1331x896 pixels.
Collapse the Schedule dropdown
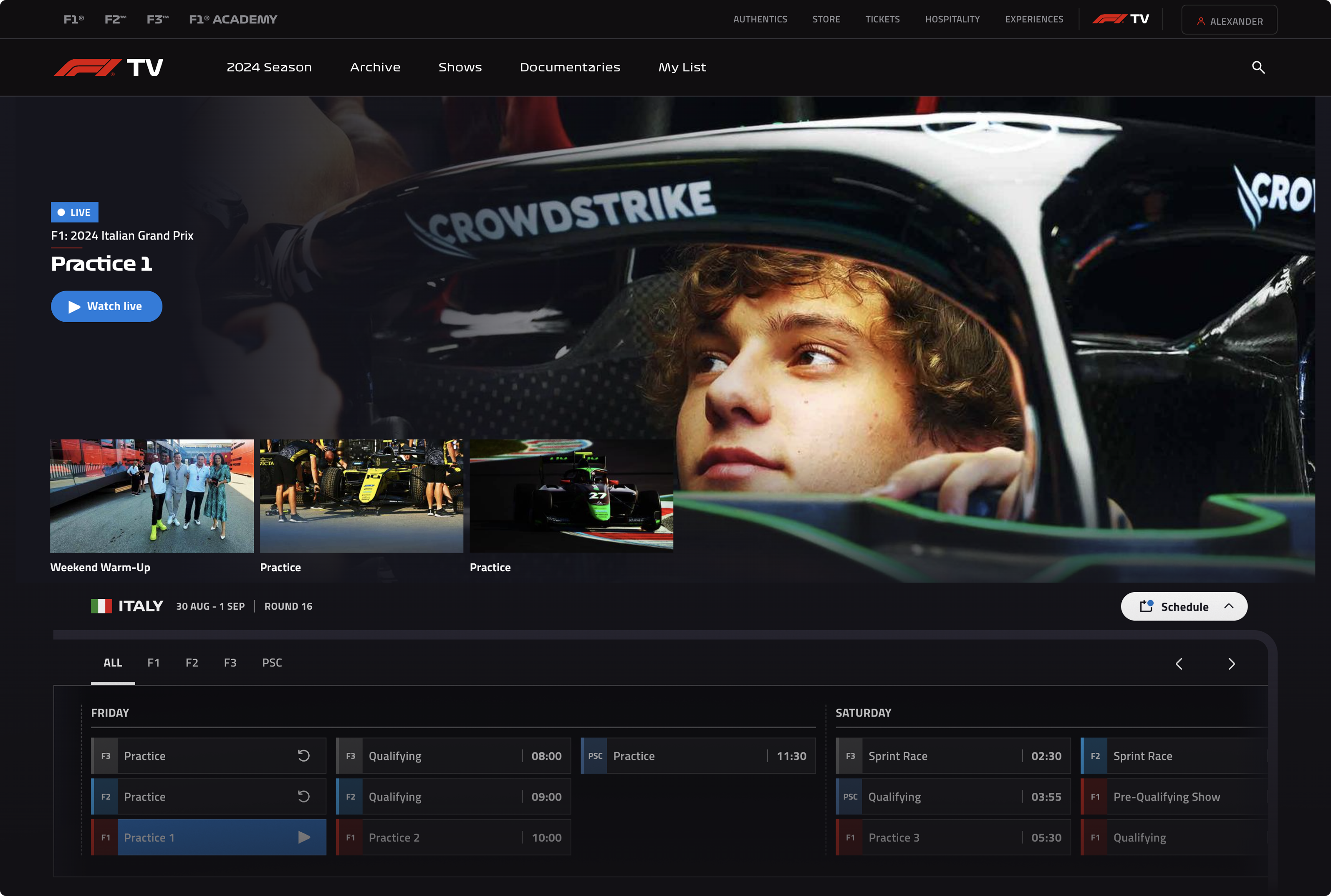pyautogui.click(x=1184, y=606)
